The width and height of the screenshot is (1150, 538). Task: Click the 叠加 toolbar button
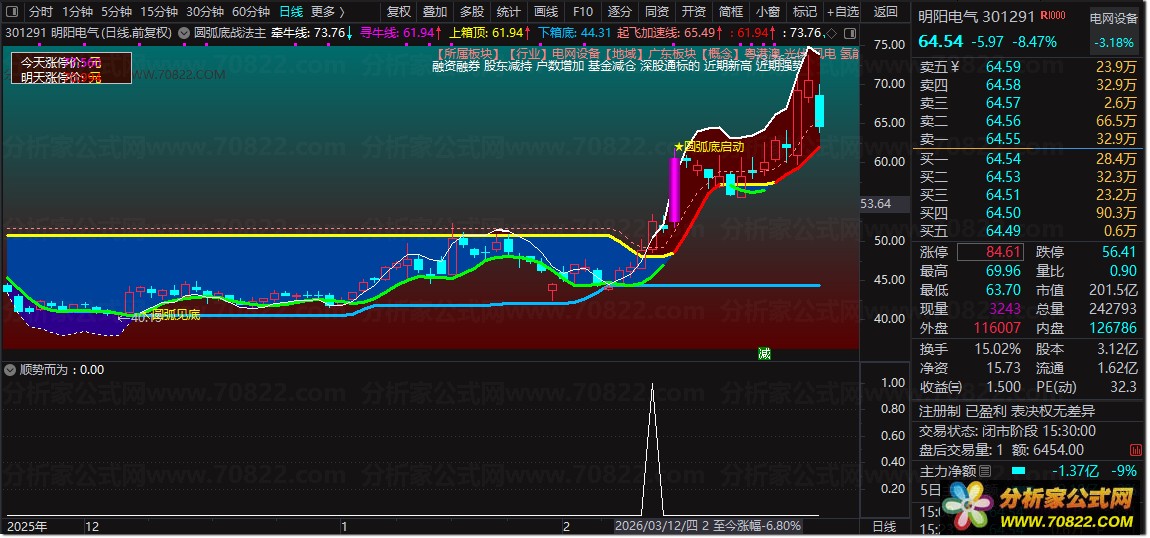click(x=435, y=12)
